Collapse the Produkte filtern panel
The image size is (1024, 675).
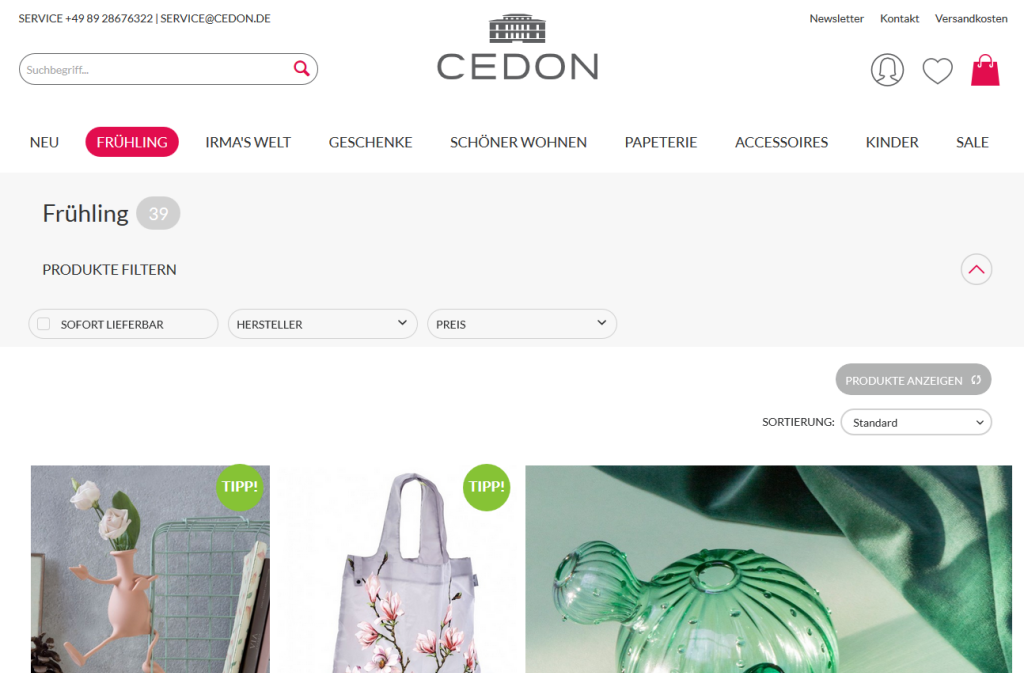[x=976, y=269]
